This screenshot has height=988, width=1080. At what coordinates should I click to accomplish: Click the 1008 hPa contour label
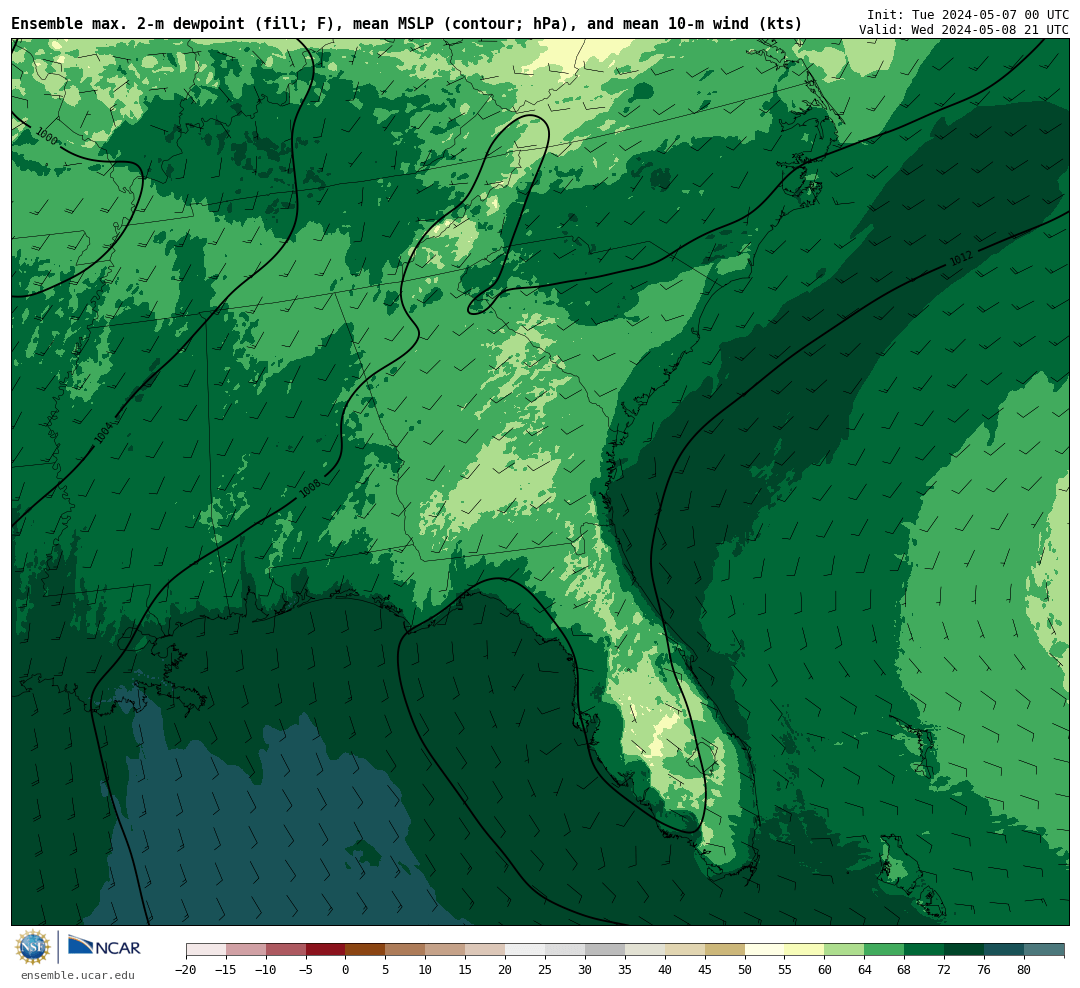click(311, 488)
